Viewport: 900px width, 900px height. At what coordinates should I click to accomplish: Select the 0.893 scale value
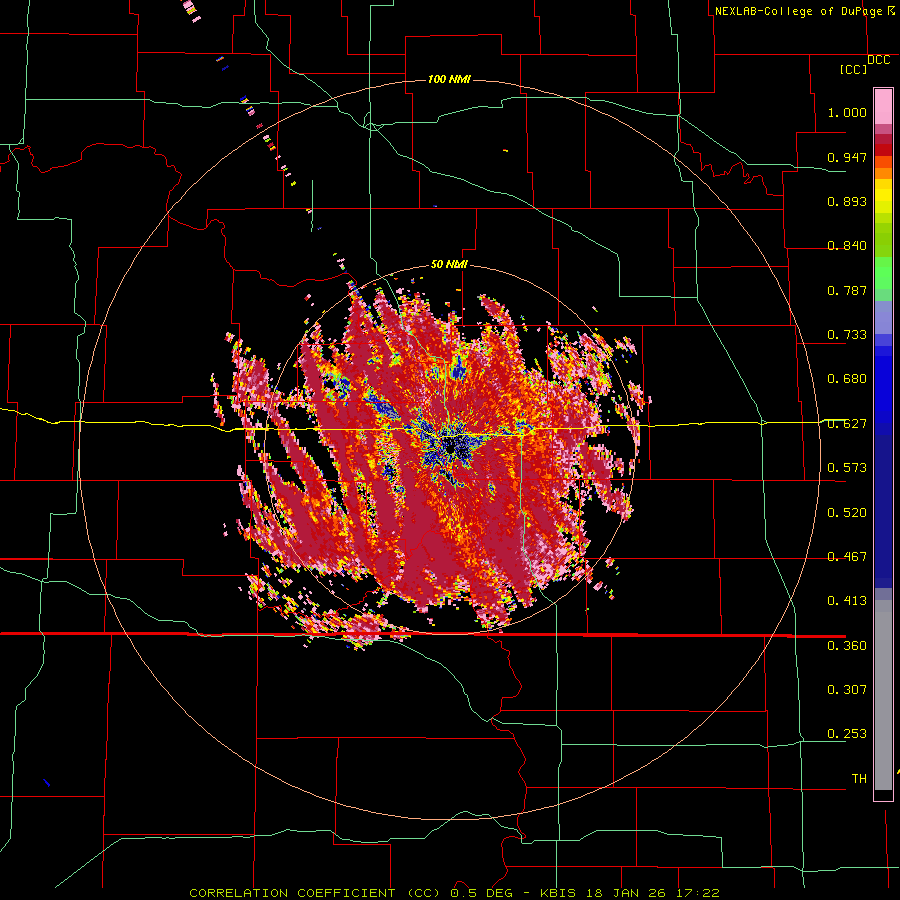[x=847, y=201]
